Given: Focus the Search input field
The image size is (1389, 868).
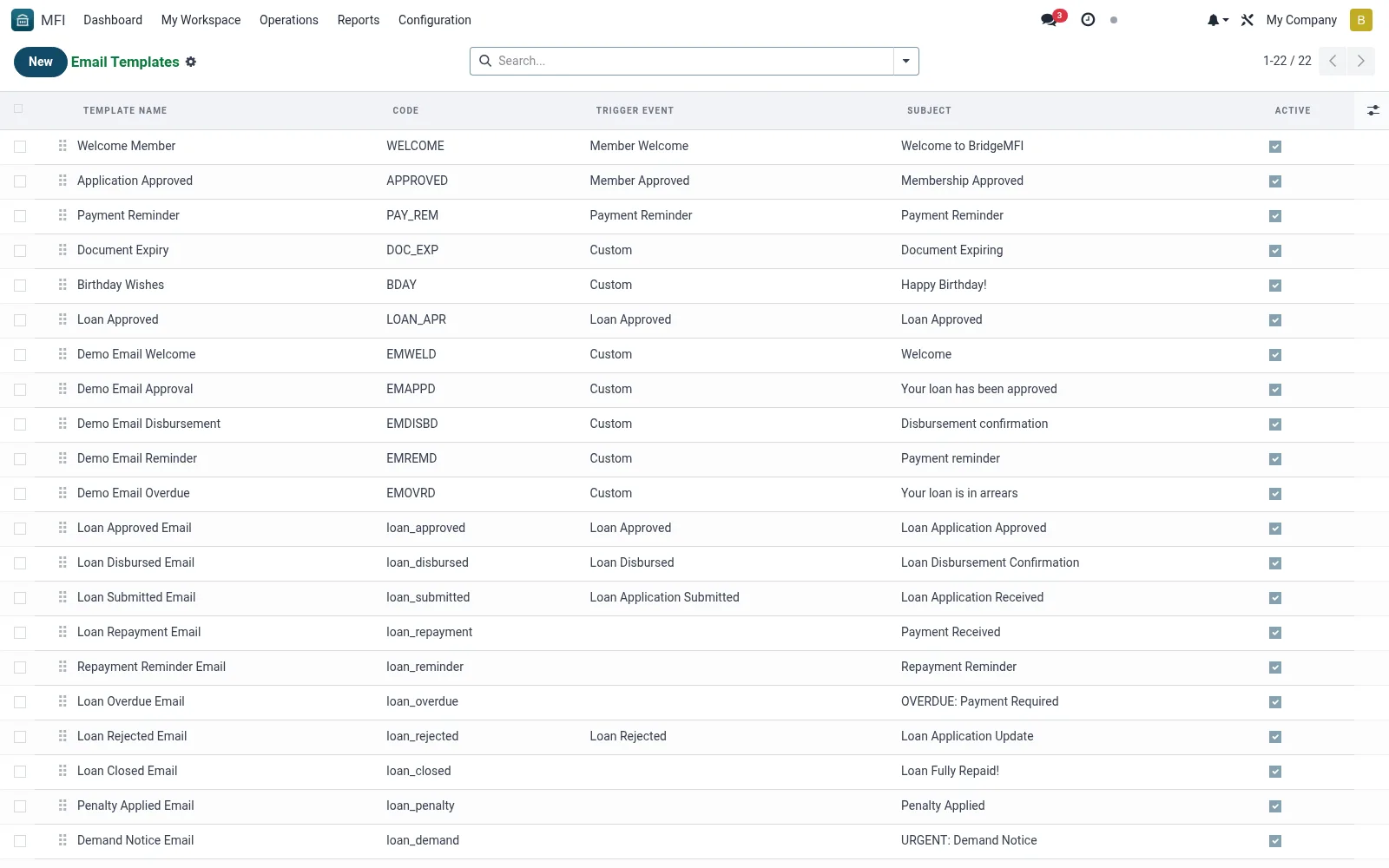Looking at the screenshot, I should click(693, 61).
